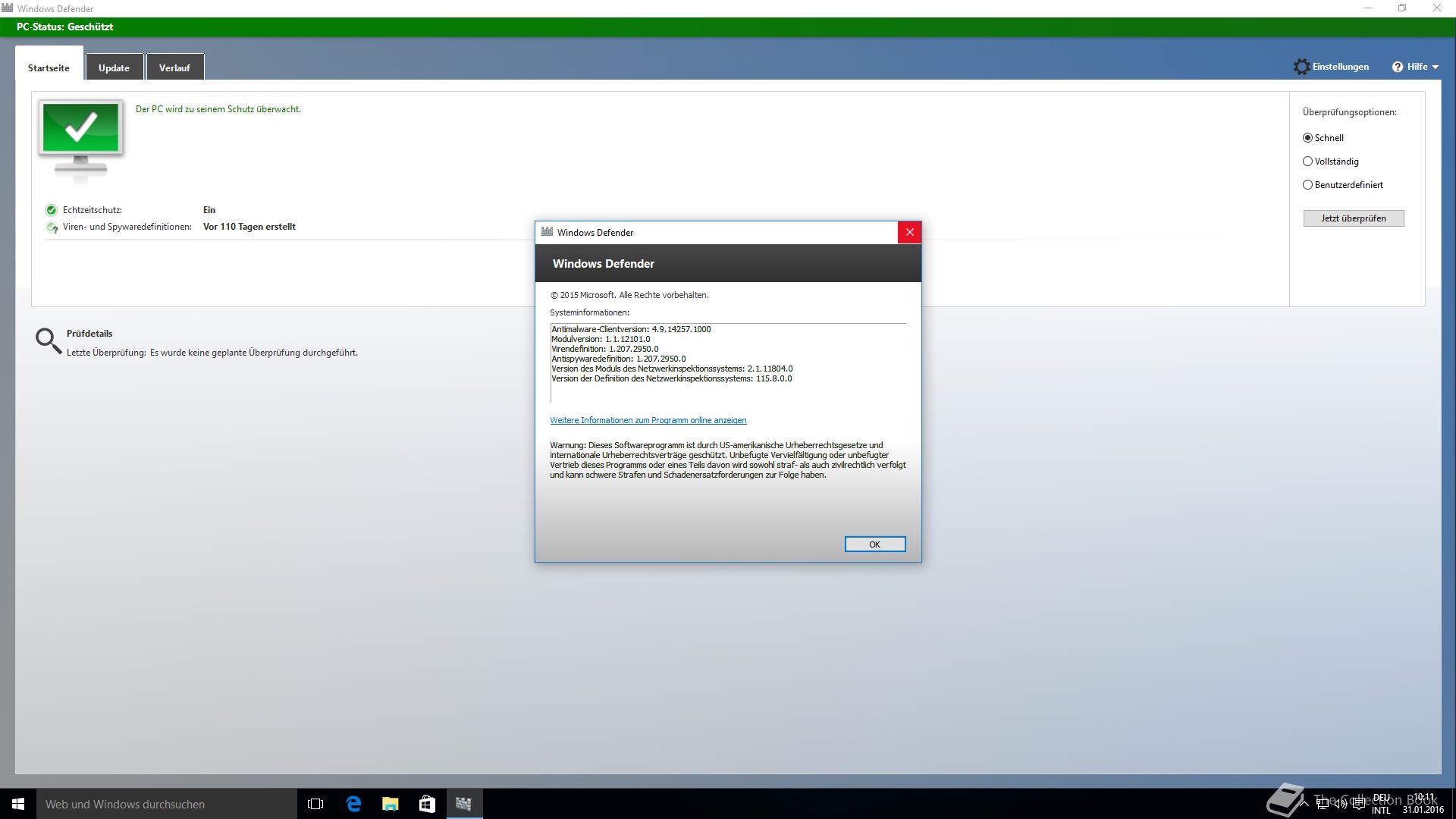The height and width of the screenshot is (819, 1456).
Task: Click the Virendefinition 1.207.2950.0 line
Action: click(605, 349)
